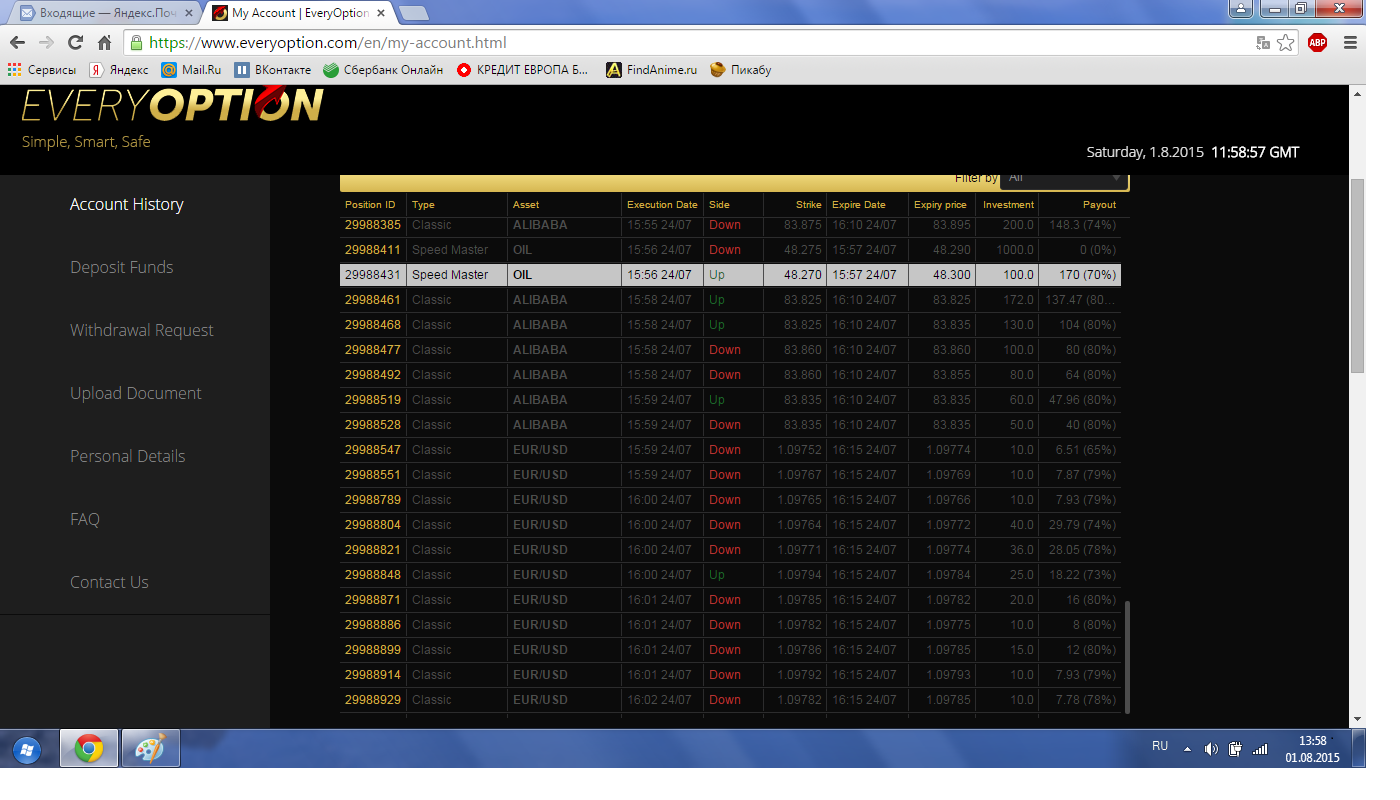Click the browser back arrow

click(17, 43)
